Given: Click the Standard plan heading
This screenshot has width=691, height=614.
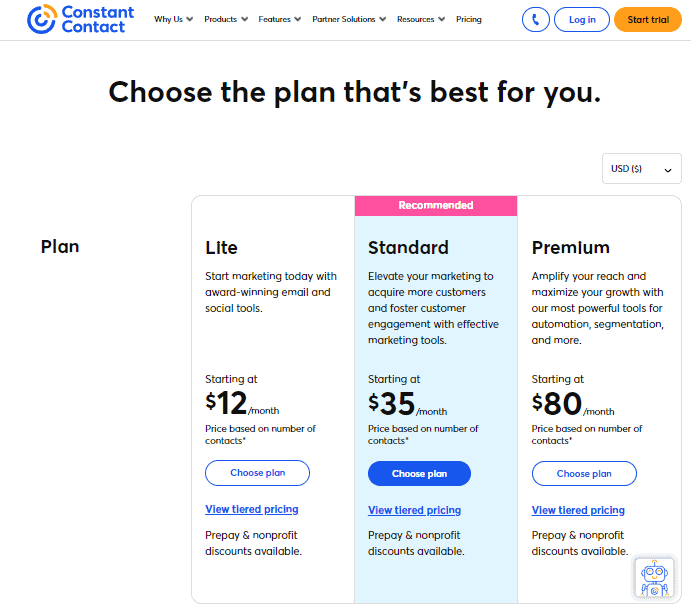Looking at the screenshot, I should click(x=408, y=247).
